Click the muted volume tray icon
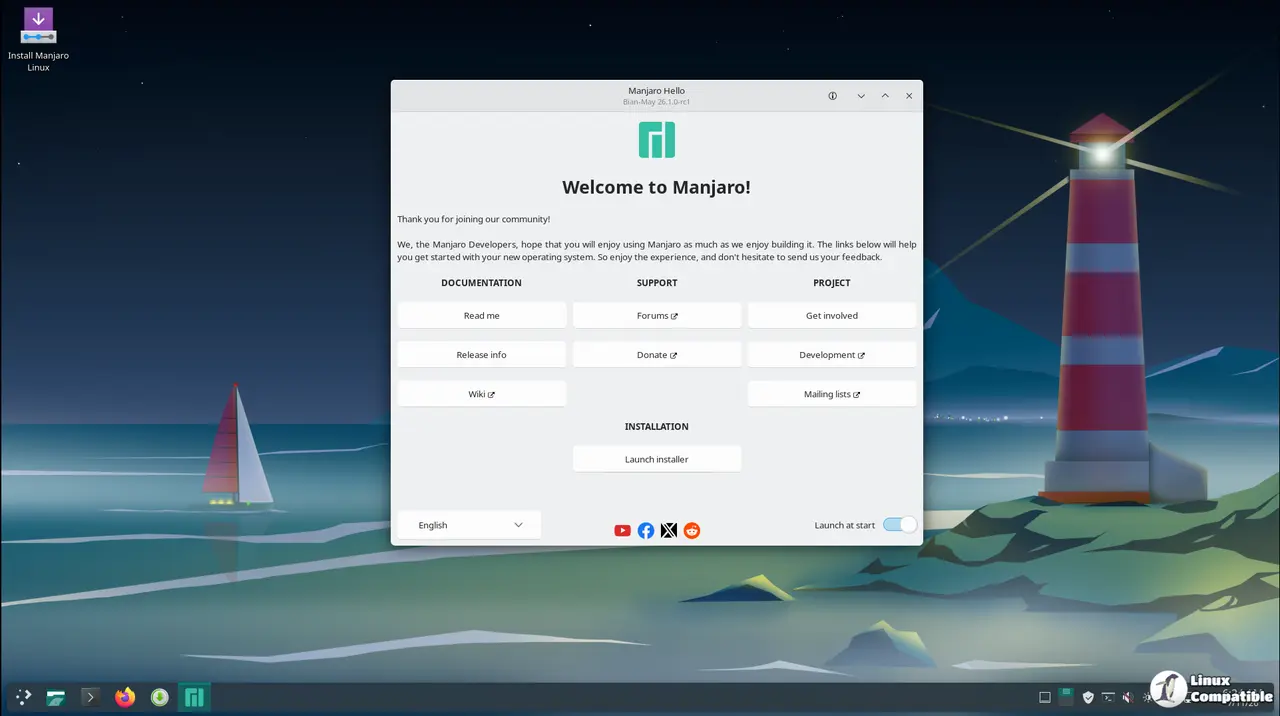The width and height of the screenshot is (1280, 716). tap(1127, 697)
